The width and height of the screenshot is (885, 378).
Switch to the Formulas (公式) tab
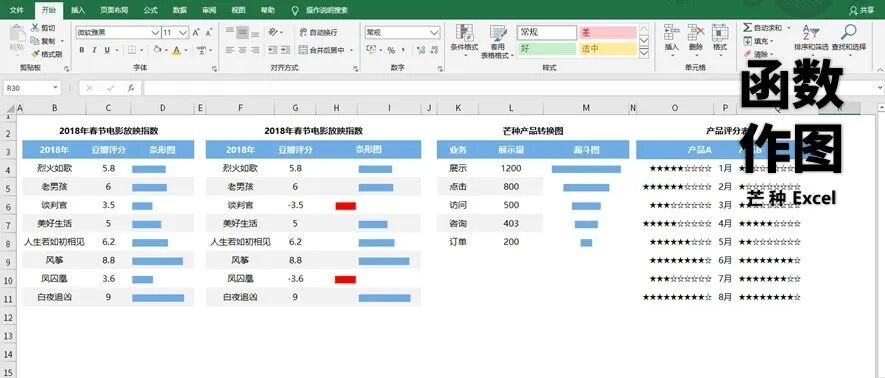(x=150, y=10)
